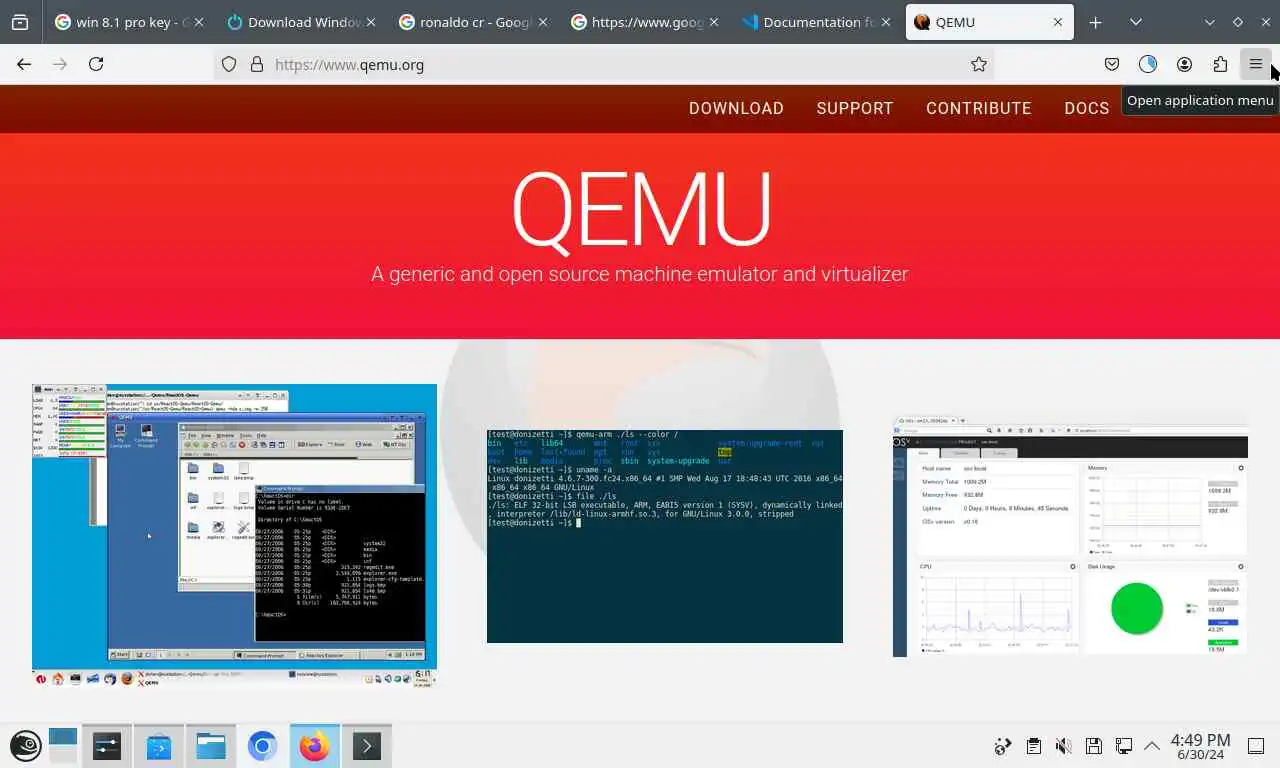Expand hidden system tray icons arrow
The width and height of the screenshot is (1280, 768).
click(x=1152, y=746)
